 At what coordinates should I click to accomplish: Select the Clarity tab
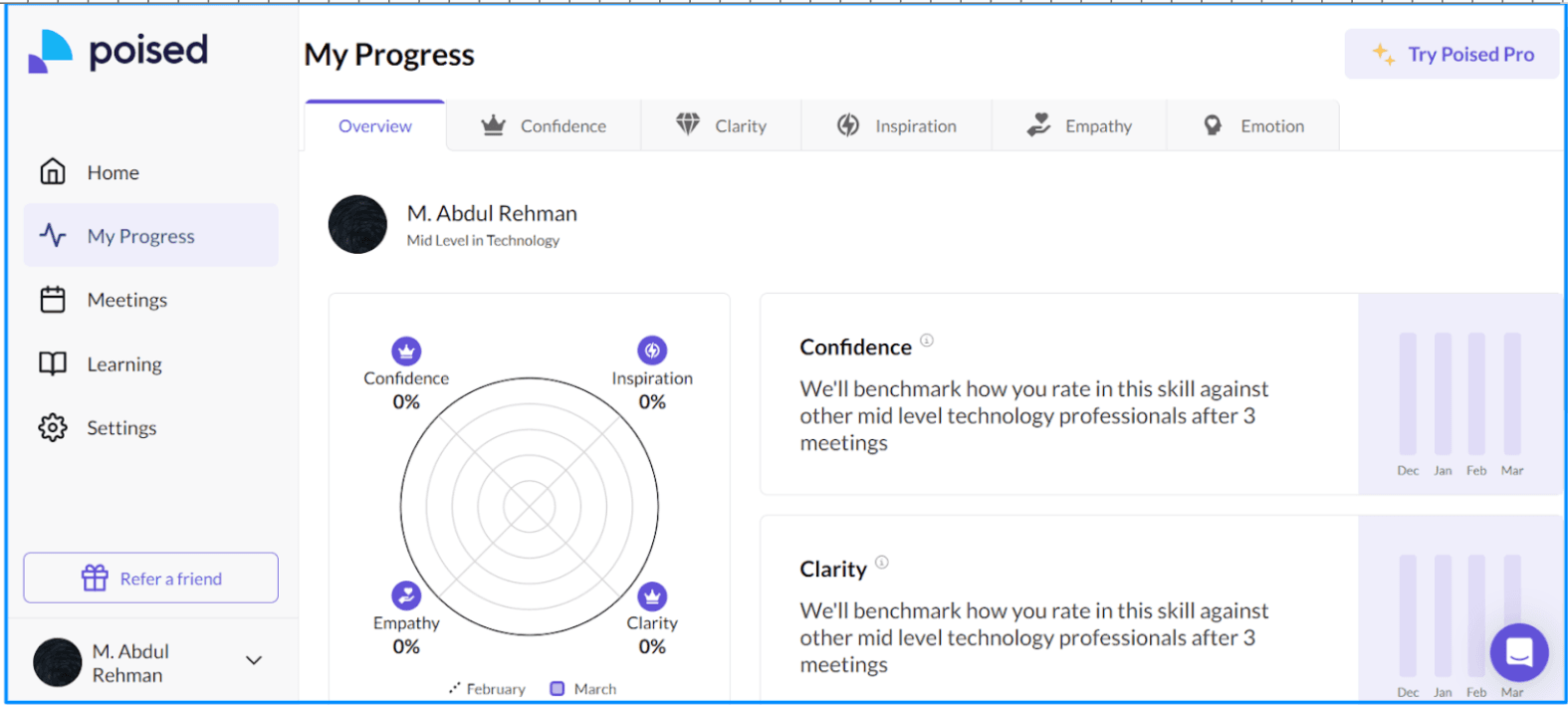[x=722, y=126]
